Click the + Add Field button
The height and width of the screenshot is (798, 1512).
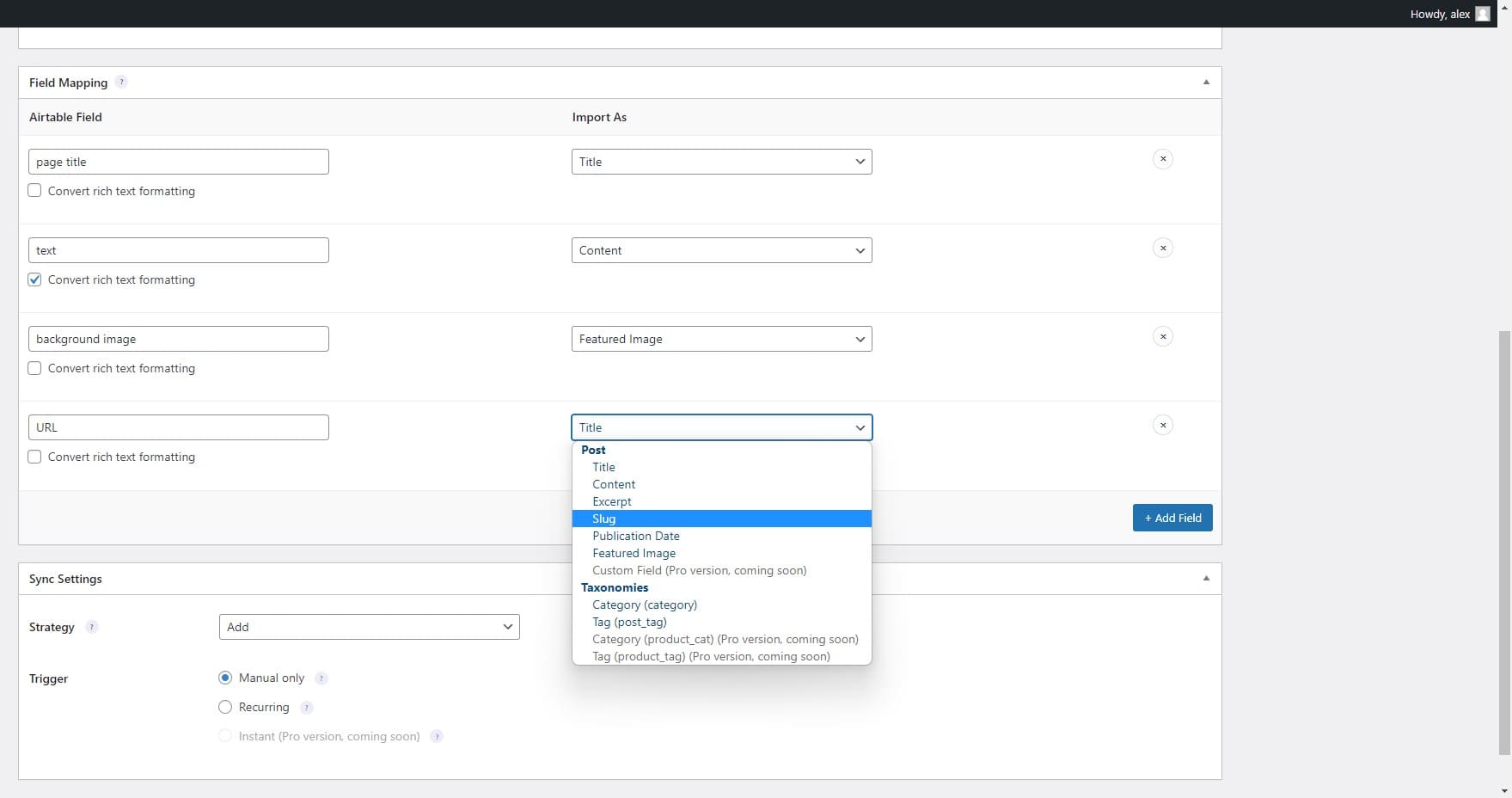coord(1172,517)
